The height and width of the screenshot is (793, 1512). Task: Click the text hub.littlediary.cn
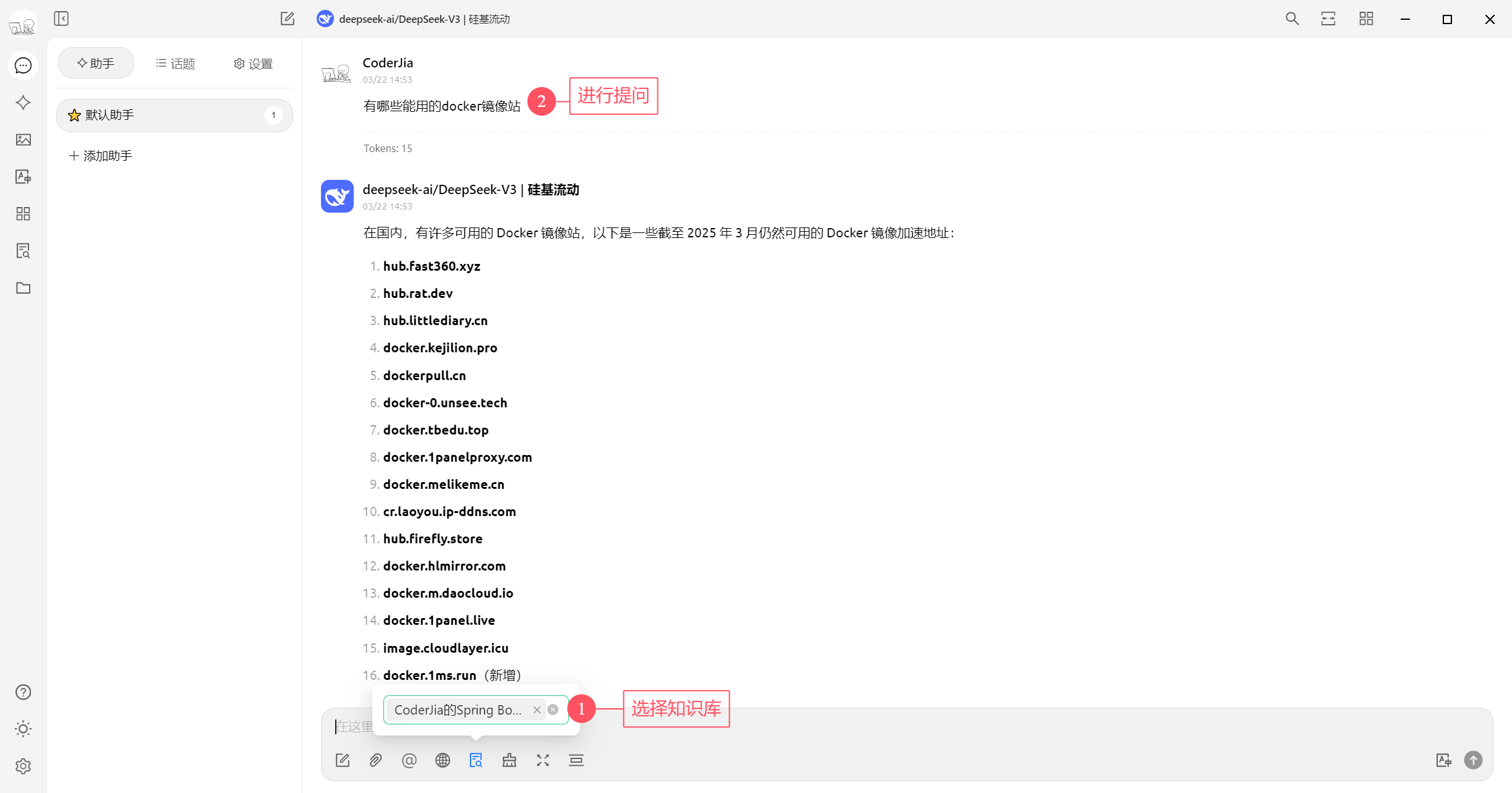[x=435, y=321]
